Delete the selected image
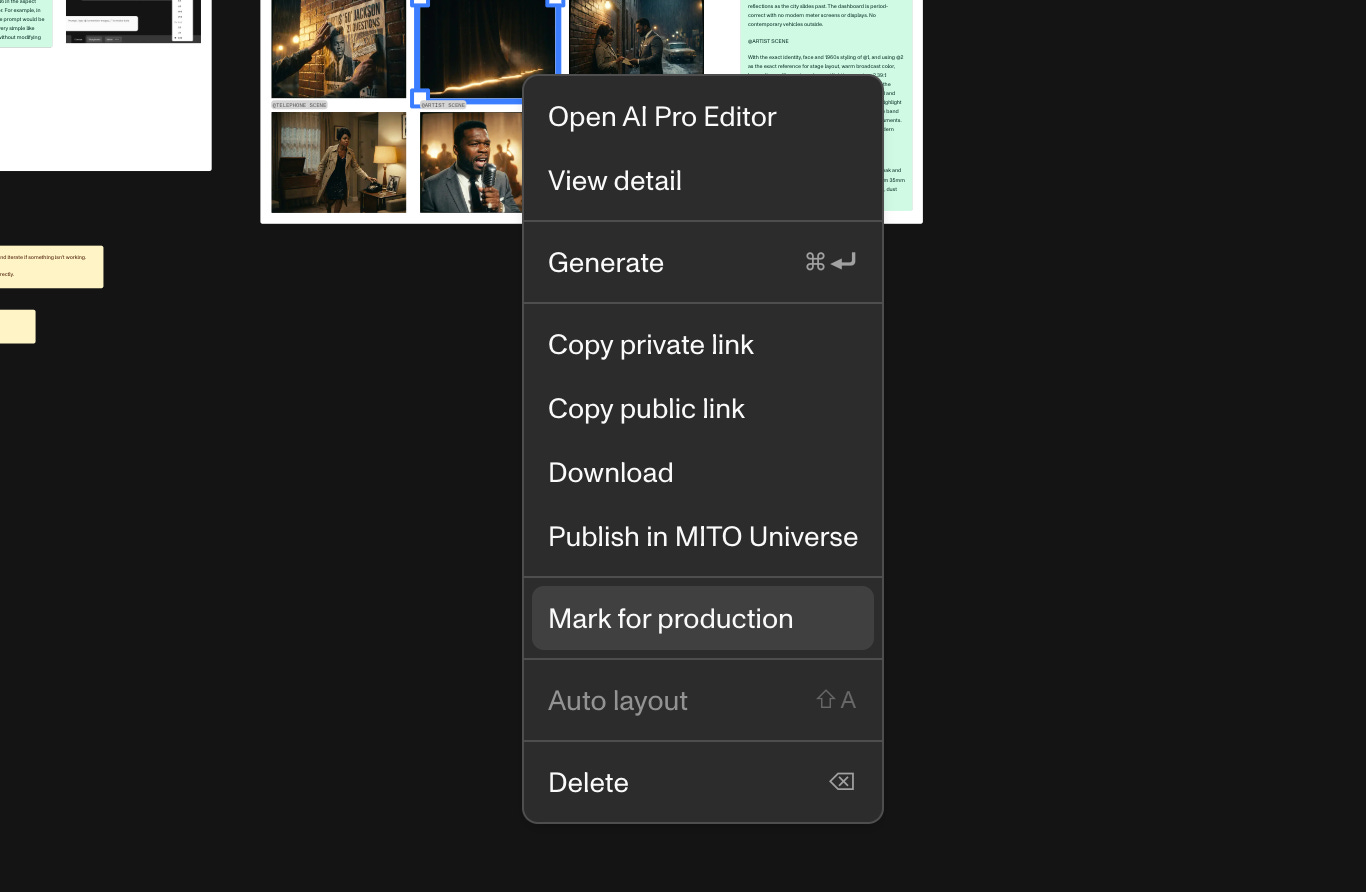 click(702, 782)
